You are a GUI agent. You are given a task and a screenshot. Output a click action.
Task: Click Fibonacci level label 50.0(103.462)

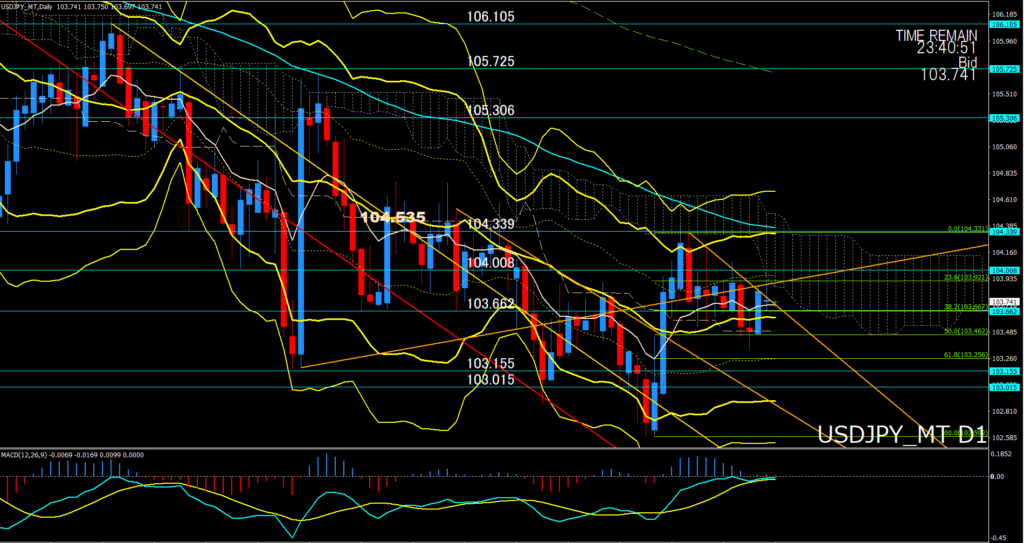967,331
